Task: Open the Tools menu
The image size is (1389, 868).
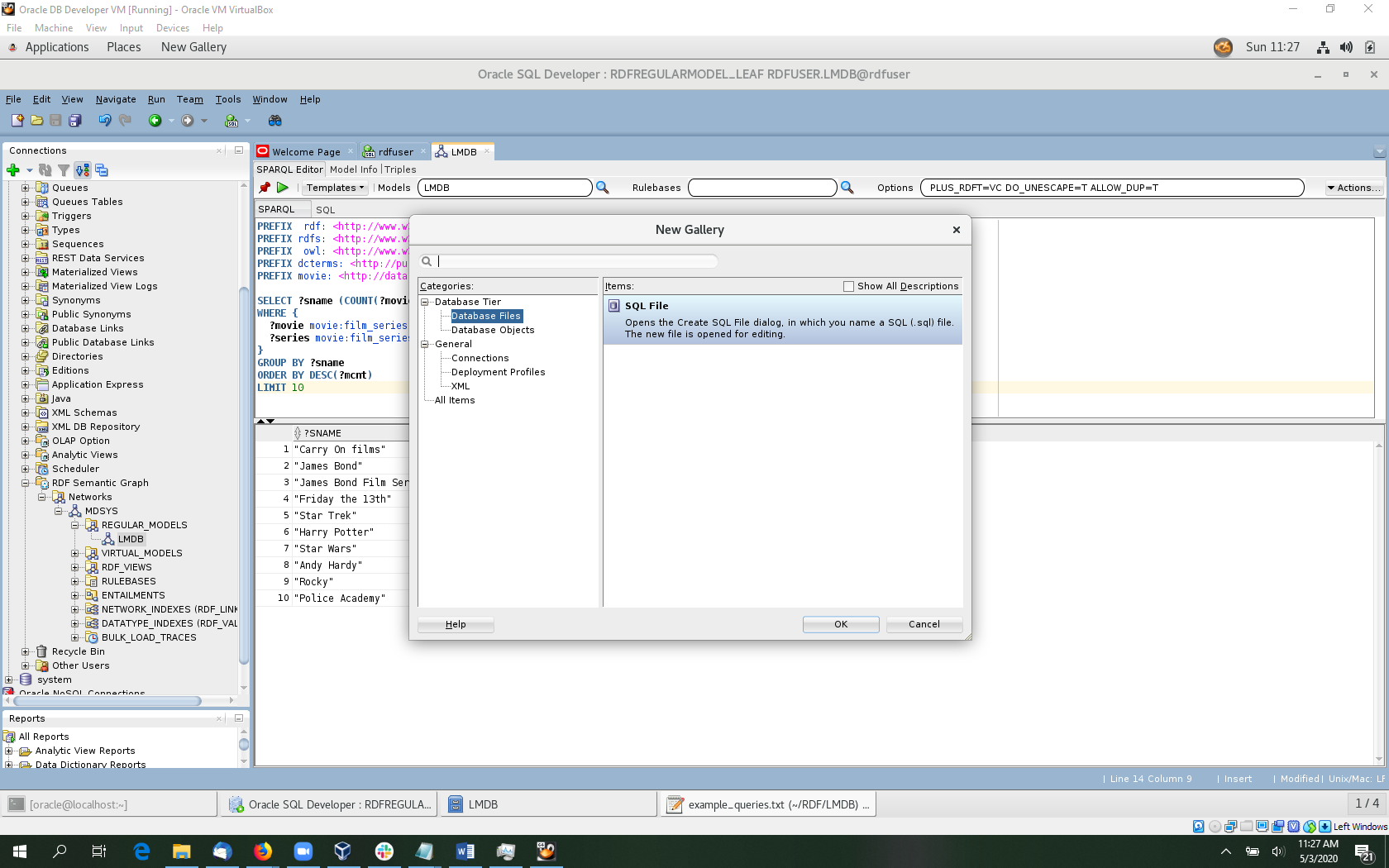Action: tap(227, 99)
